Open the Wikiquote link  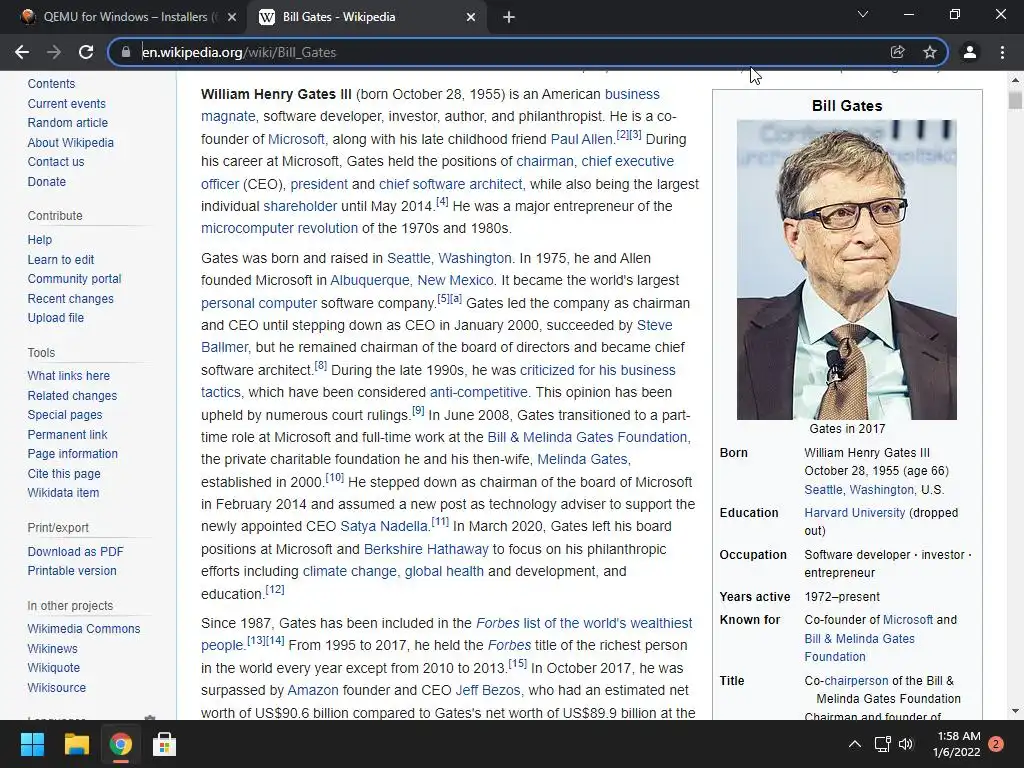click(x=54, y=667)
